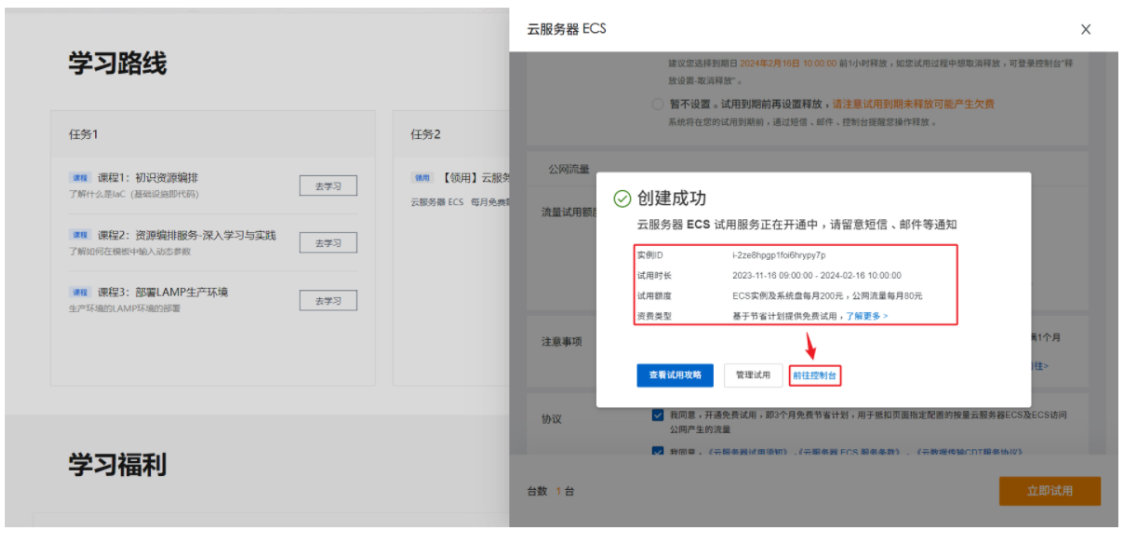This screenshot has height=535, width=1124.
Task: Toggle the 我同意，开通免费试用 checkbox
Action: pos(657,415)
